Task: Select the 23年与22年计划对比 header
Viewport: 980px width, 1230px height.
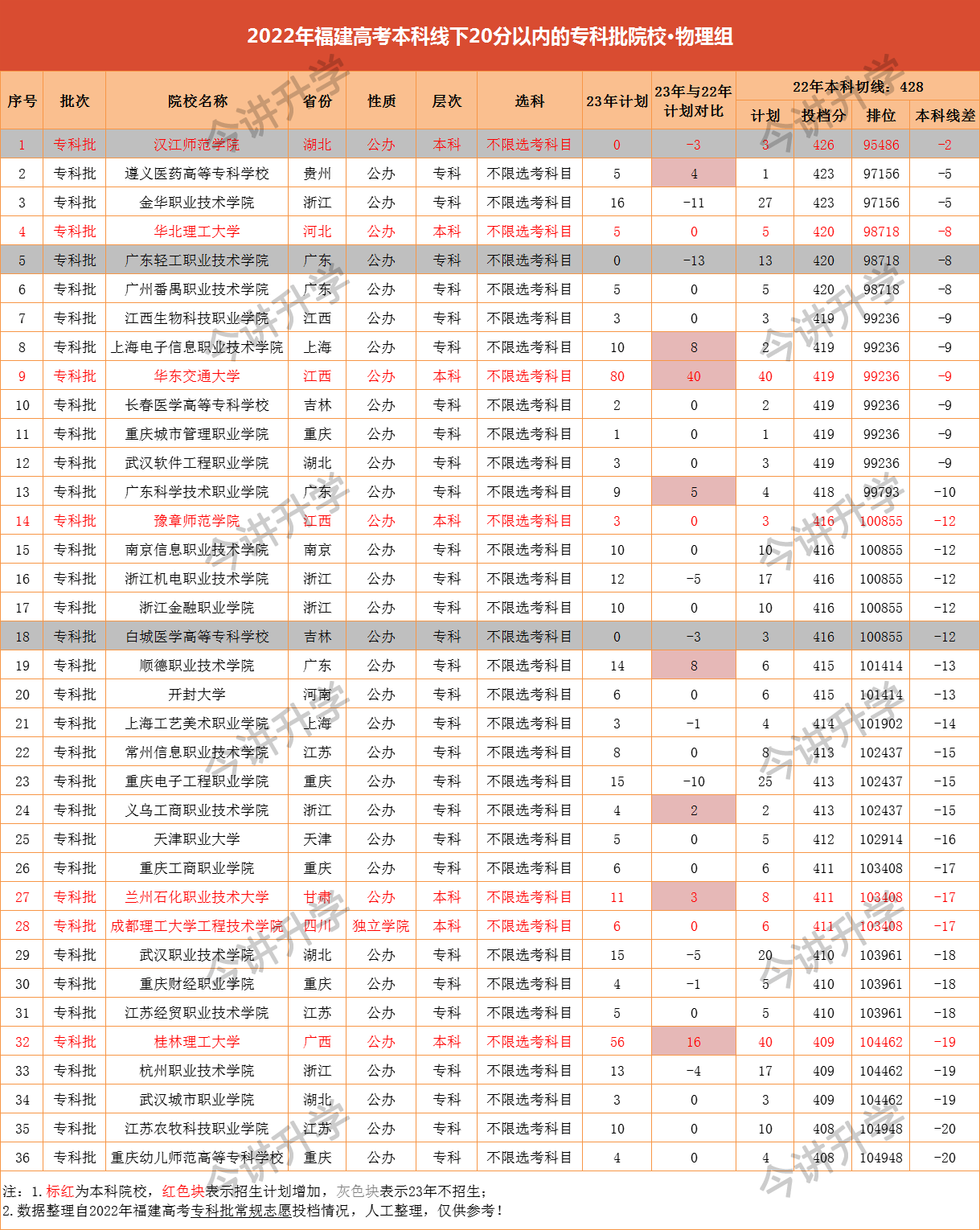Action: point(694,100)
